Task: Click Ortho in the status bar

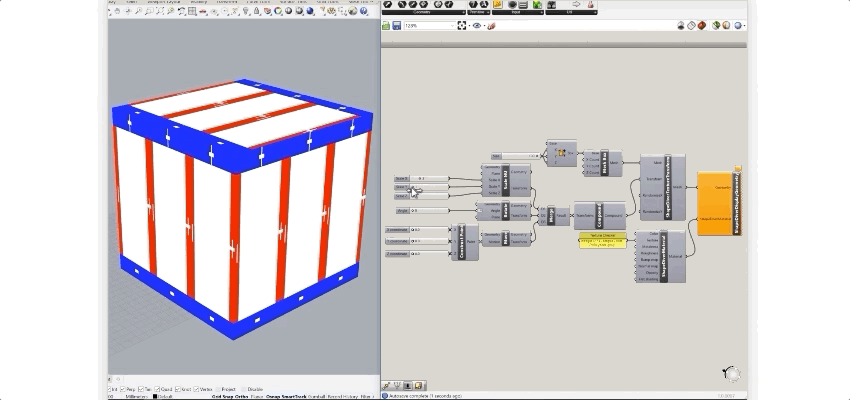Action: click(x=244, y=396)
